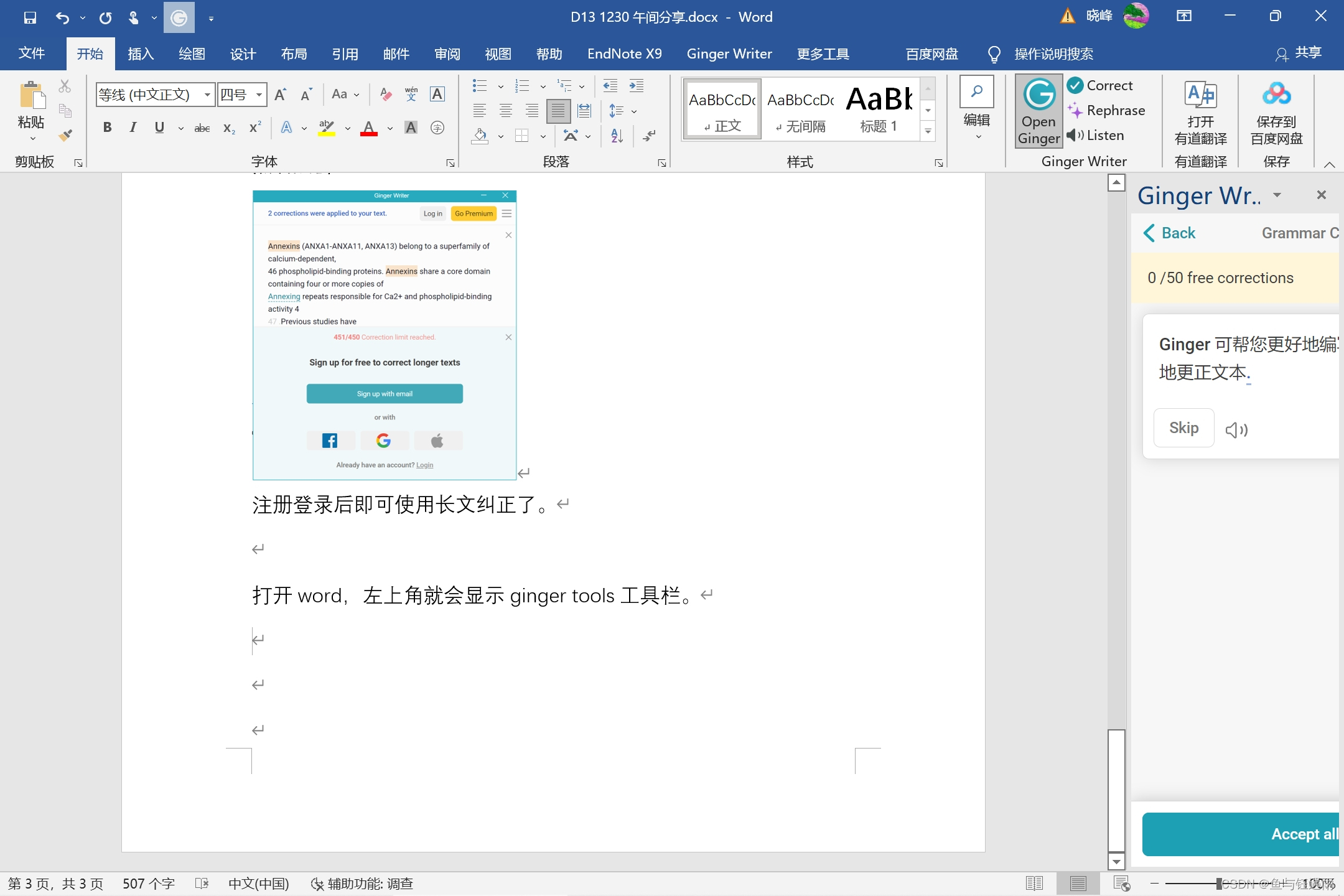Toggle the Correct option in Ginger Writer
The width and height of the screenshot is (1344, 896).
pos(1100,86)
